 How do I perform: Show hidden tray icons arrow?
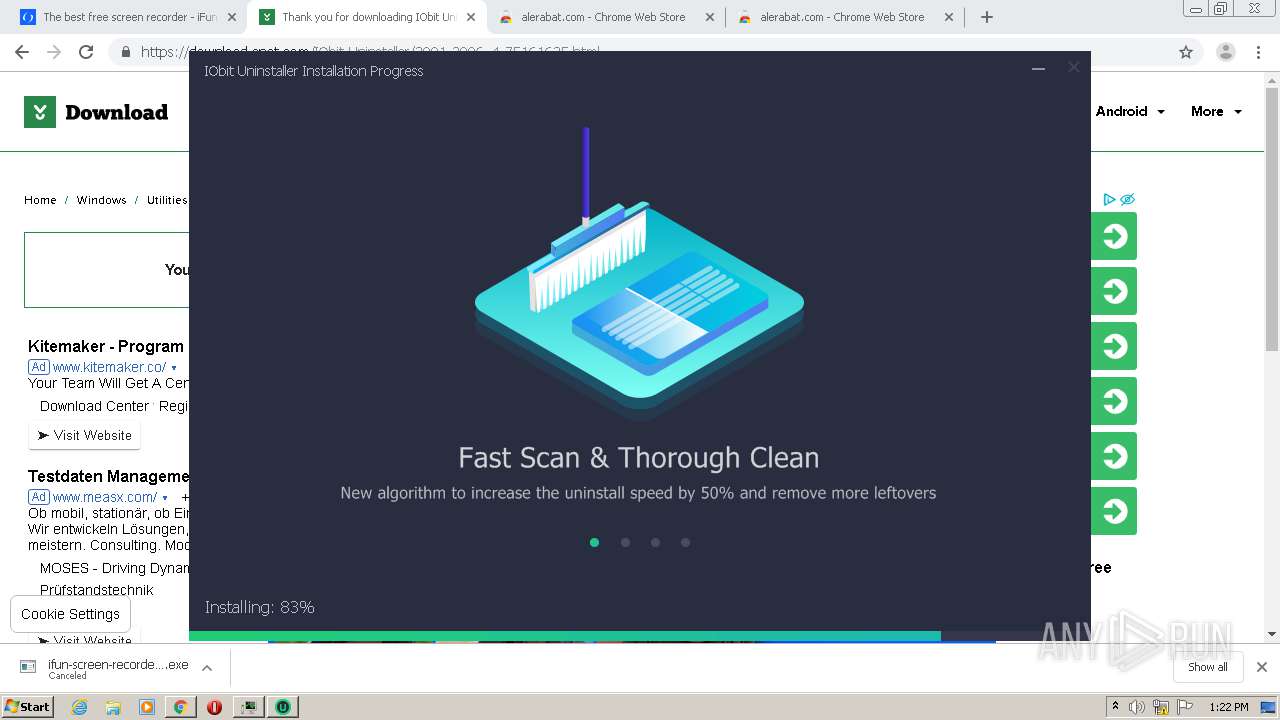click(1115, 707)
